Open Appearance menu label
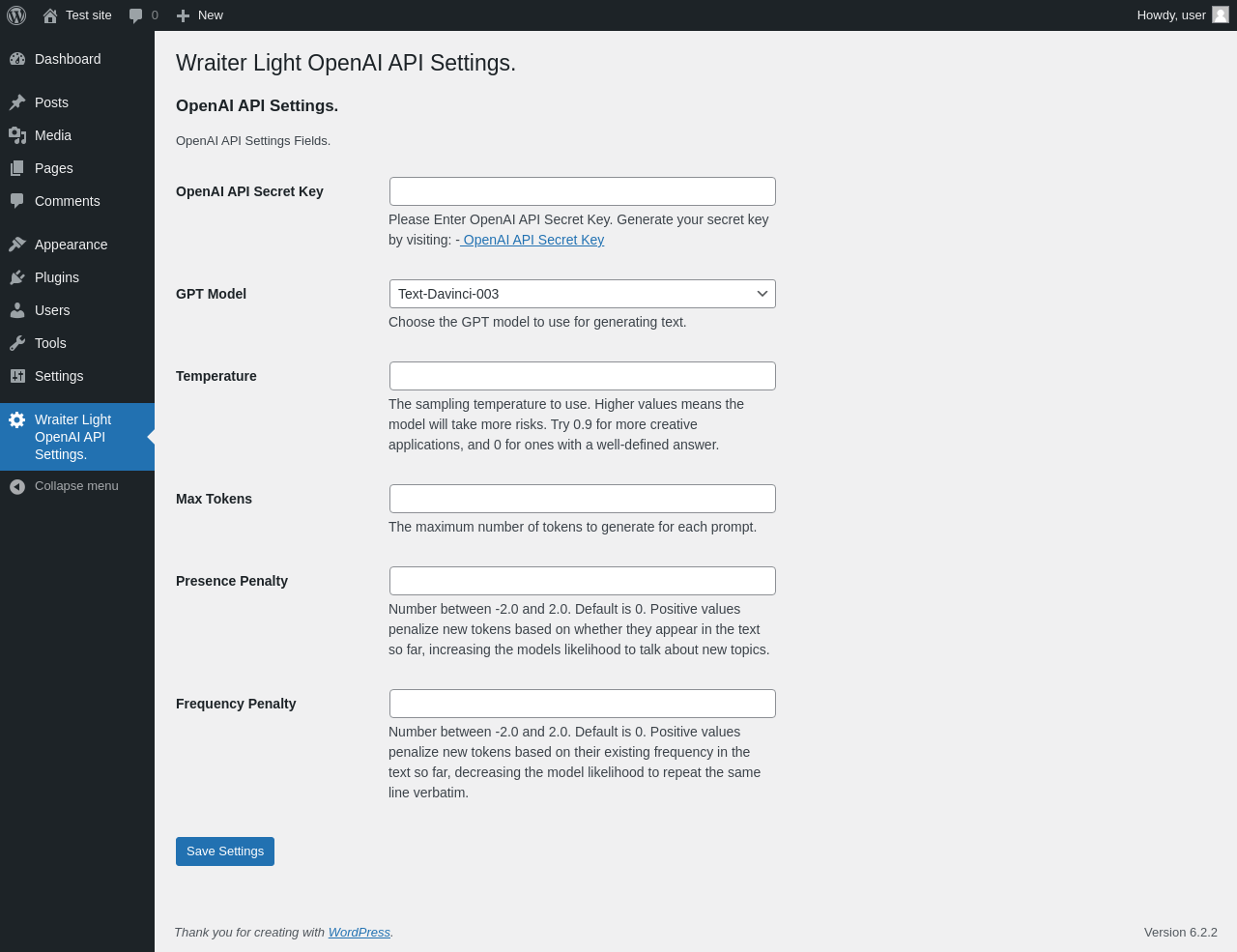 72,245
